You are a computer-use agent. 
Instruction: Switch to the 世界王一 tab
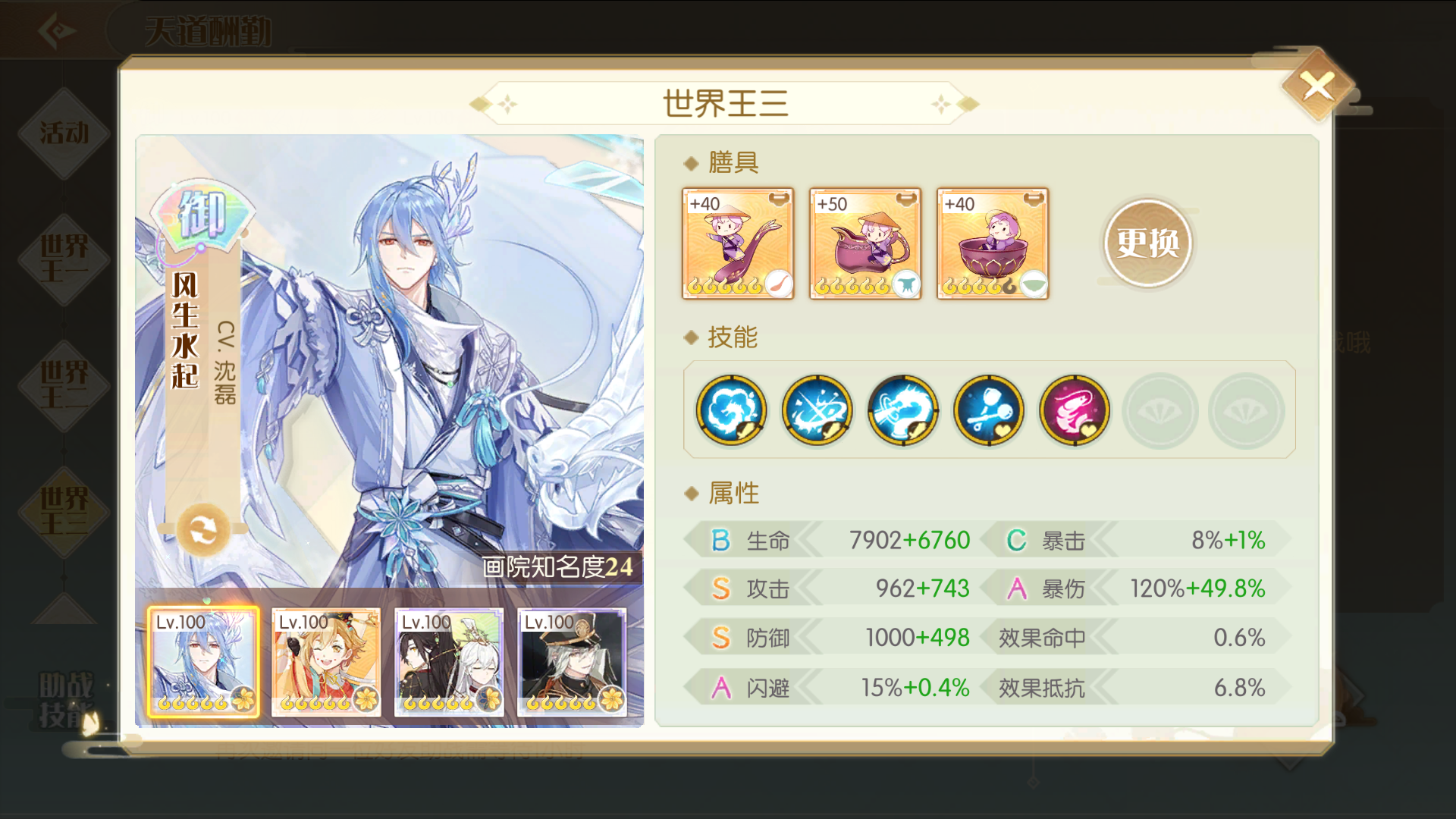64,259
